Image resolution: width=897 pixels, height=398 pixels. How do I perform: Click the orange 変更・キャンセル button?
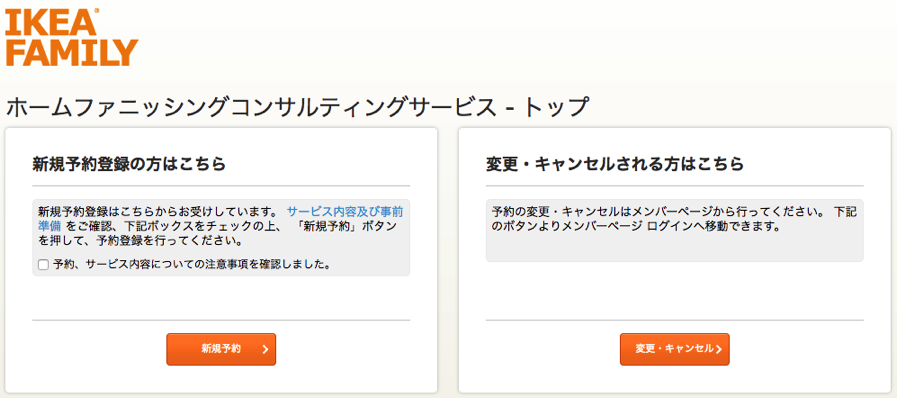pyautogui.click(x=674, y=349)
